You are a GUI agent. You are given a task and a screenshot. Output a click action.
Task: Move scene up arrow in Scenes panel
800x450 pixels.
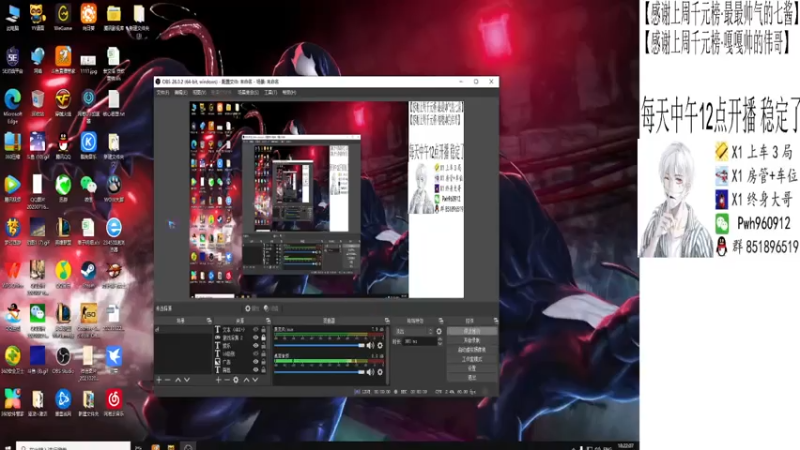178,380
